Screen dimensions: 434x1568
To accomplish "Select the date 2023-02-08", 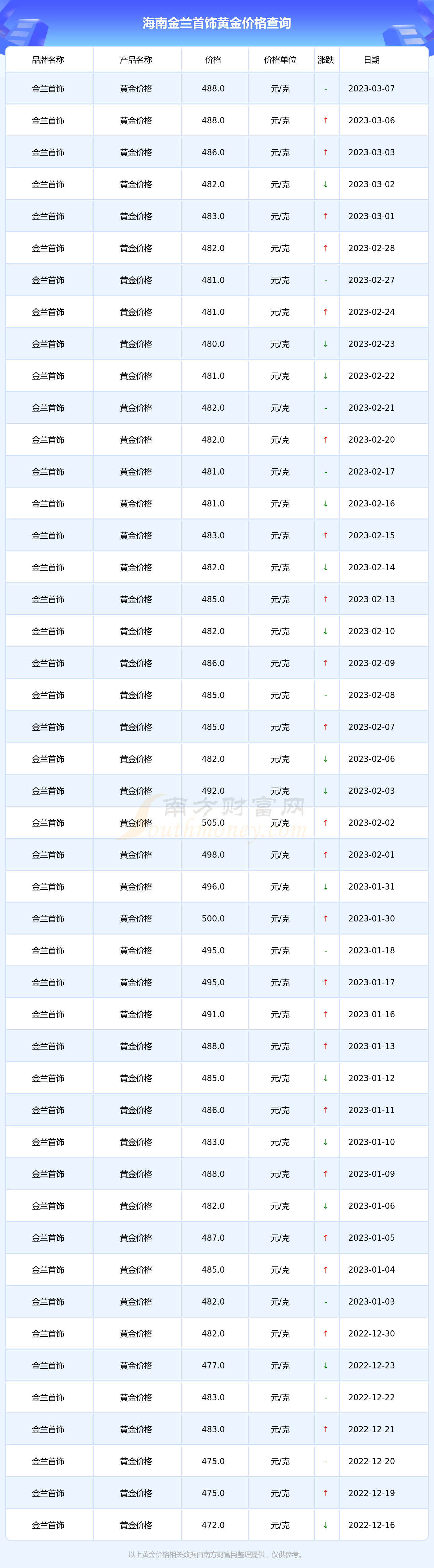I will click(x=371, y=695).
